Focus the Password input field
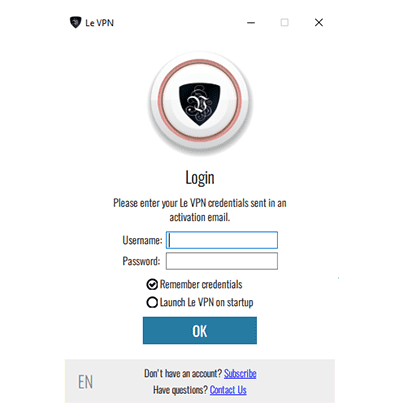400x416 pixels. 222,261
